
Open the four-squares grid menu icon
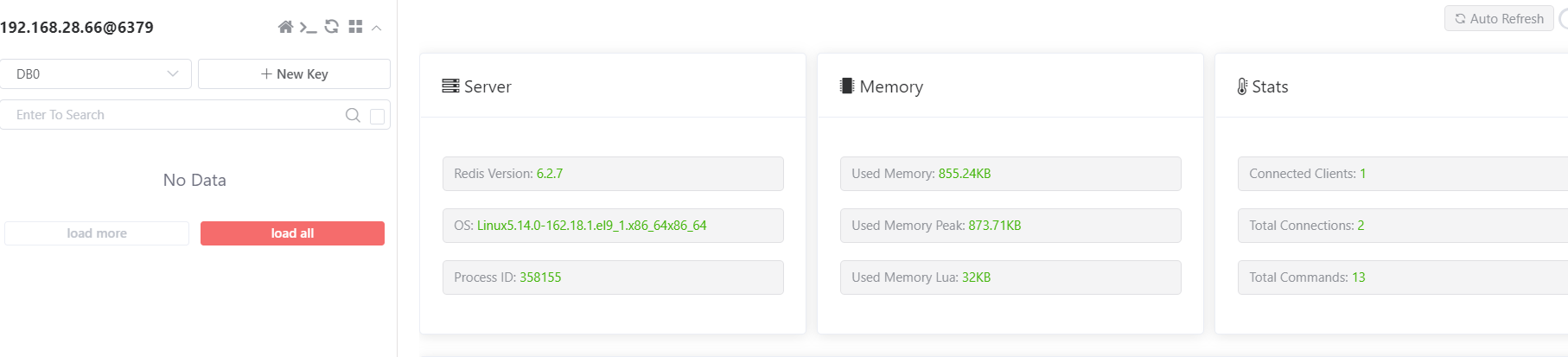tap(355, 27)
